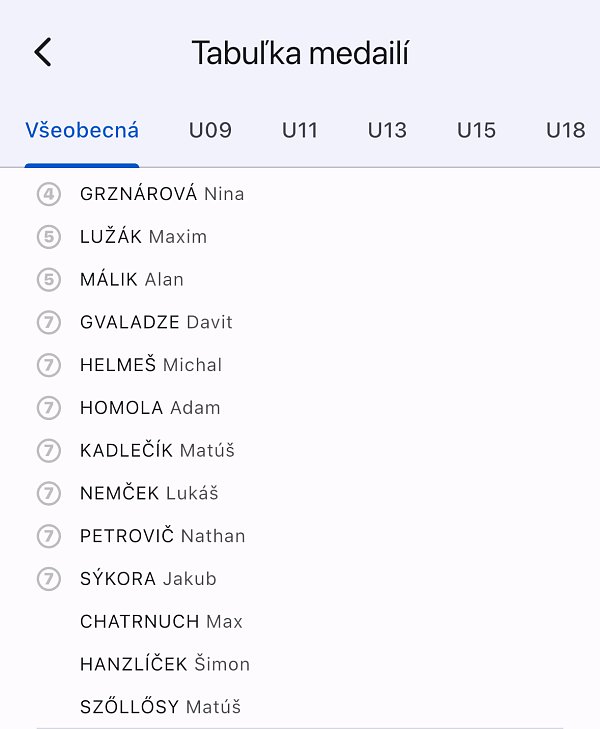Viewport: 600px width, 729px height.
Task: Click rank 7 badge beside GVALADZE Davit
Action: click(48, 322)
